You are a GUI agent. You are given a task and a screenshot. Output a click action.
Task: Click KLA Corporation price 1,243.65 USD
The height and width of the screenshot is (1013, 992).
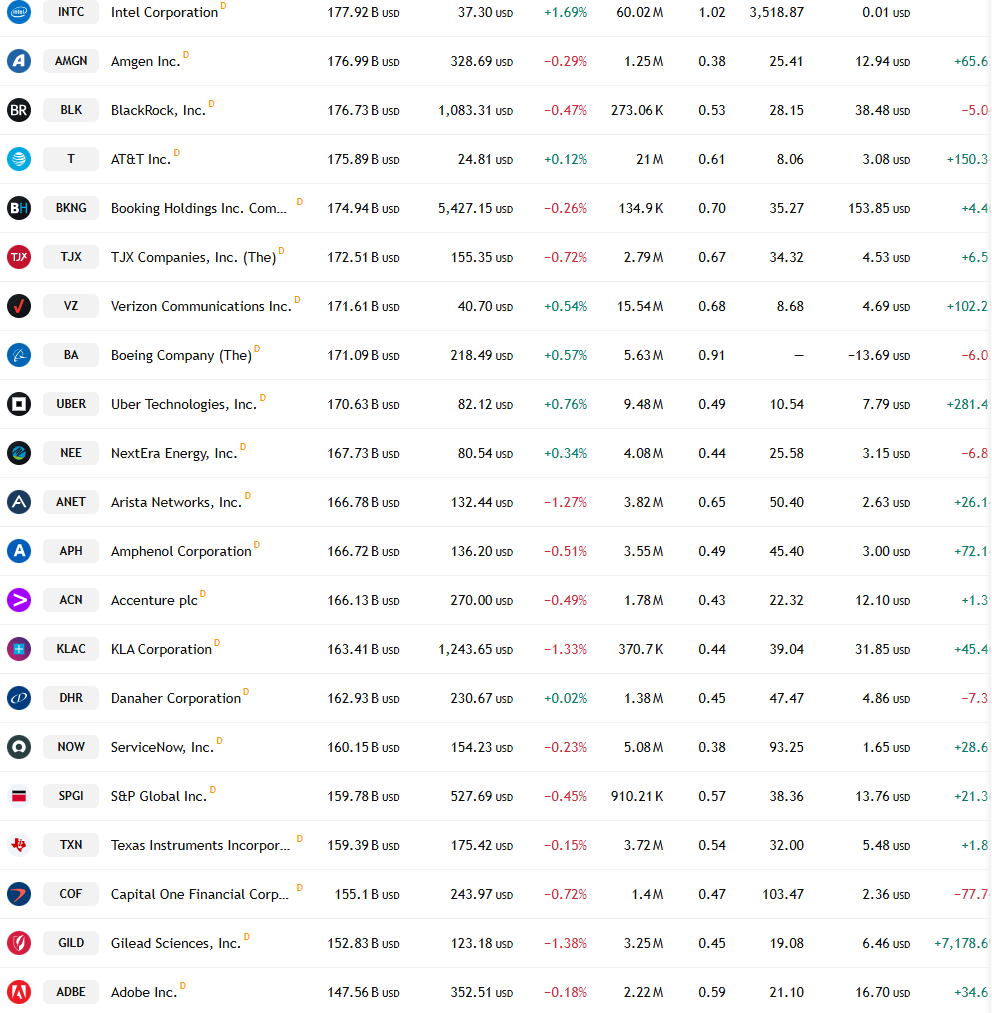click(x=476, y=649)
